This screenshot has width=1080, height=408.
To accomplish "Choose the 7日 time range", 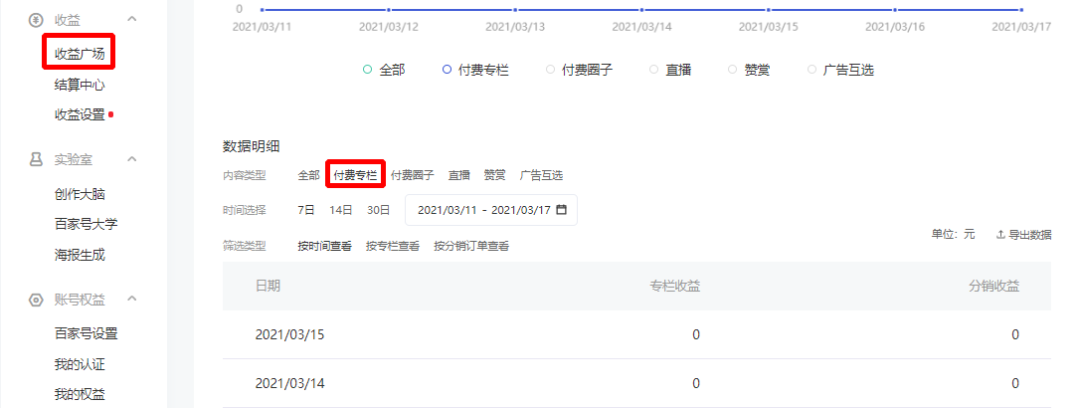I will coord(307,210).
